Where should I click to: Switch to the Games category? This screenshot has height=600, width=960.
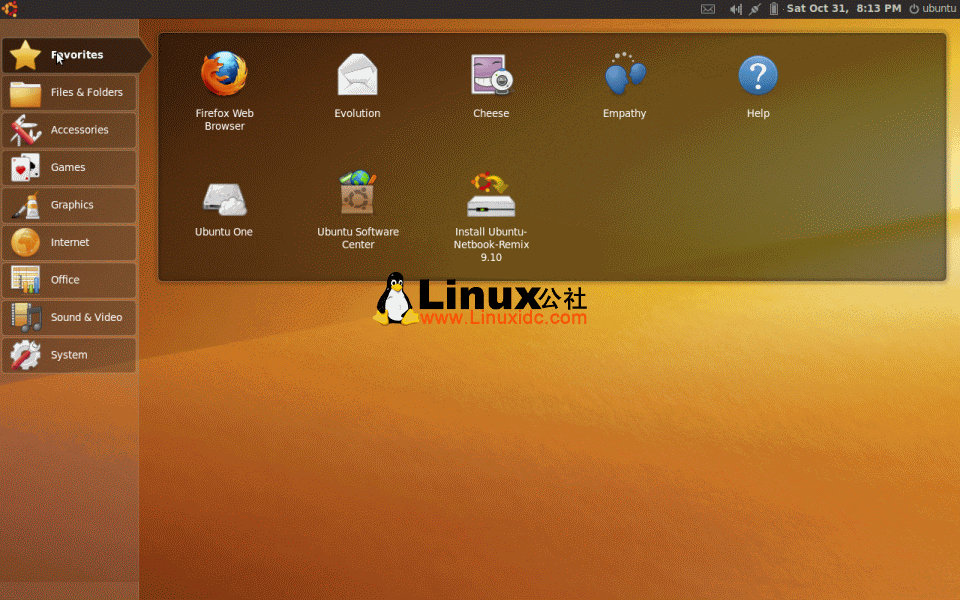(70, 167)
